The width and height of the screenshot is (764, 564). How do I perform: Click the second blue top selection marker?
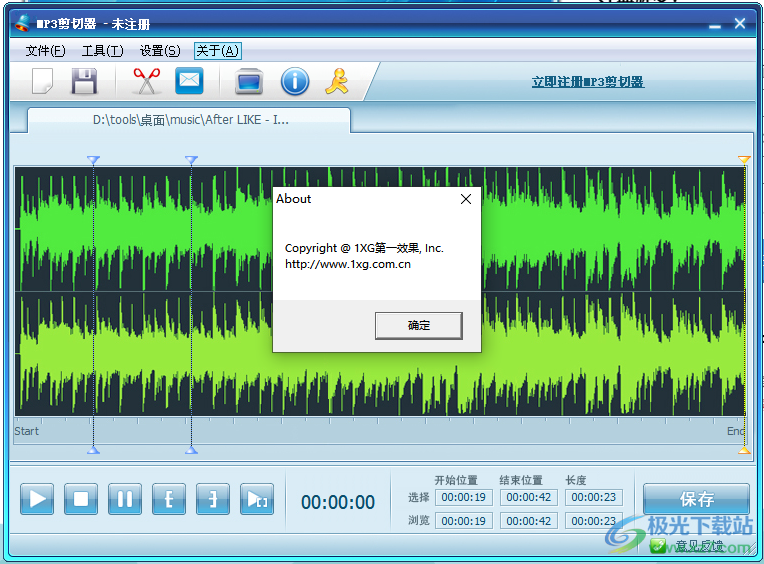[191, 160]
